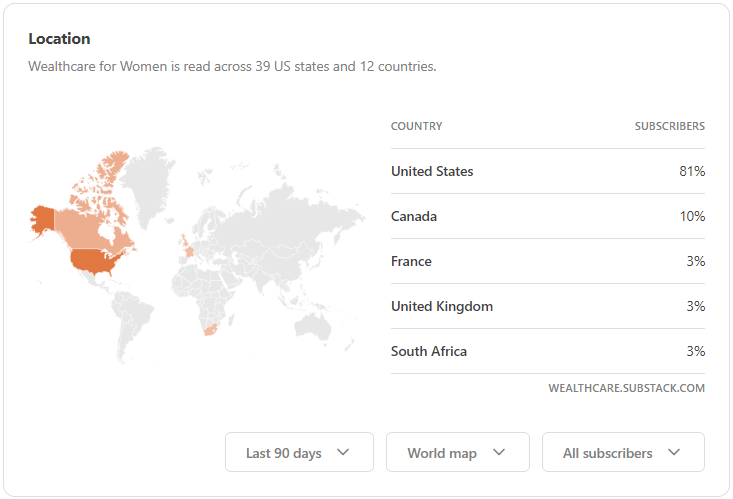
Task: Click the South Africa row label
Action: coord(429,351)
